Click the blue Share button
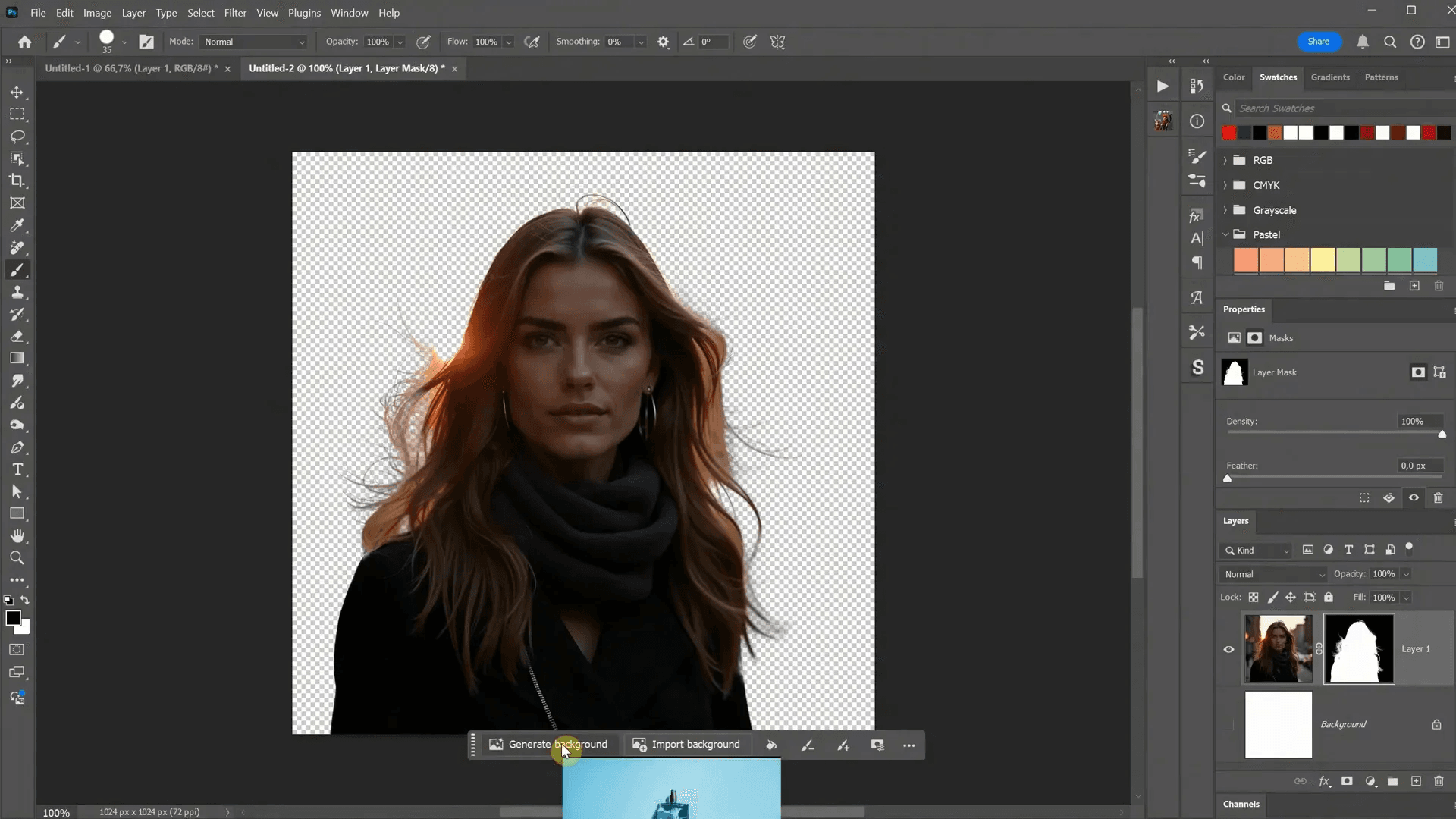Screen dimensions: 1456x819 (1318, 42)
